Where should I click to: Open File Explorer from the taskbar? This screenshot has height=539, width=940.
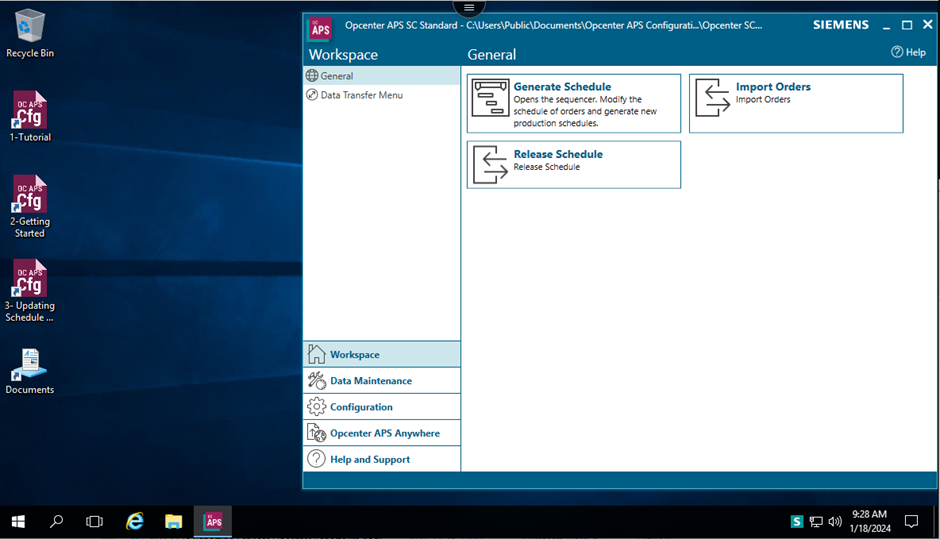pyautogui.click(x=174, y=521)
